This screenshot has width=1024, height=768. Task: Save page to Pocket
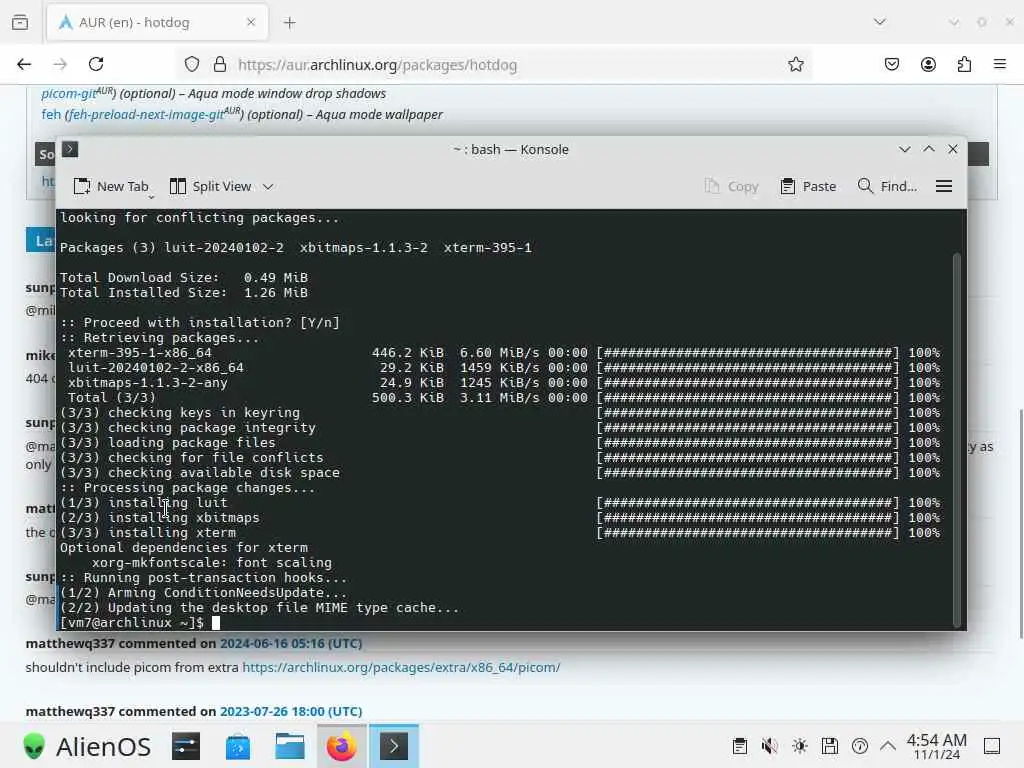click(892, 64)
